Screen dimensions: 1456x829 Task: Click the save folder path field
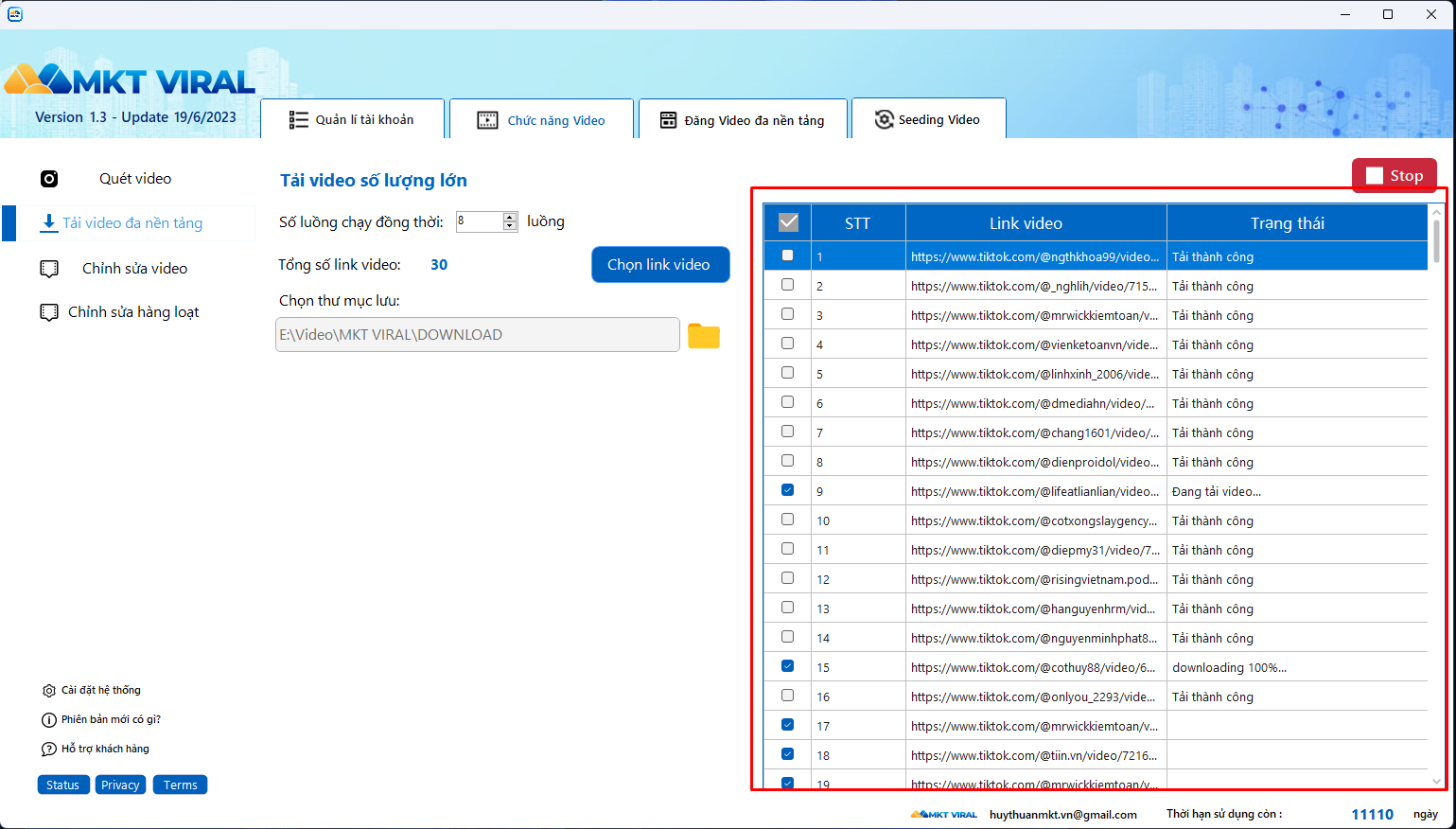(x=478, y=335)
